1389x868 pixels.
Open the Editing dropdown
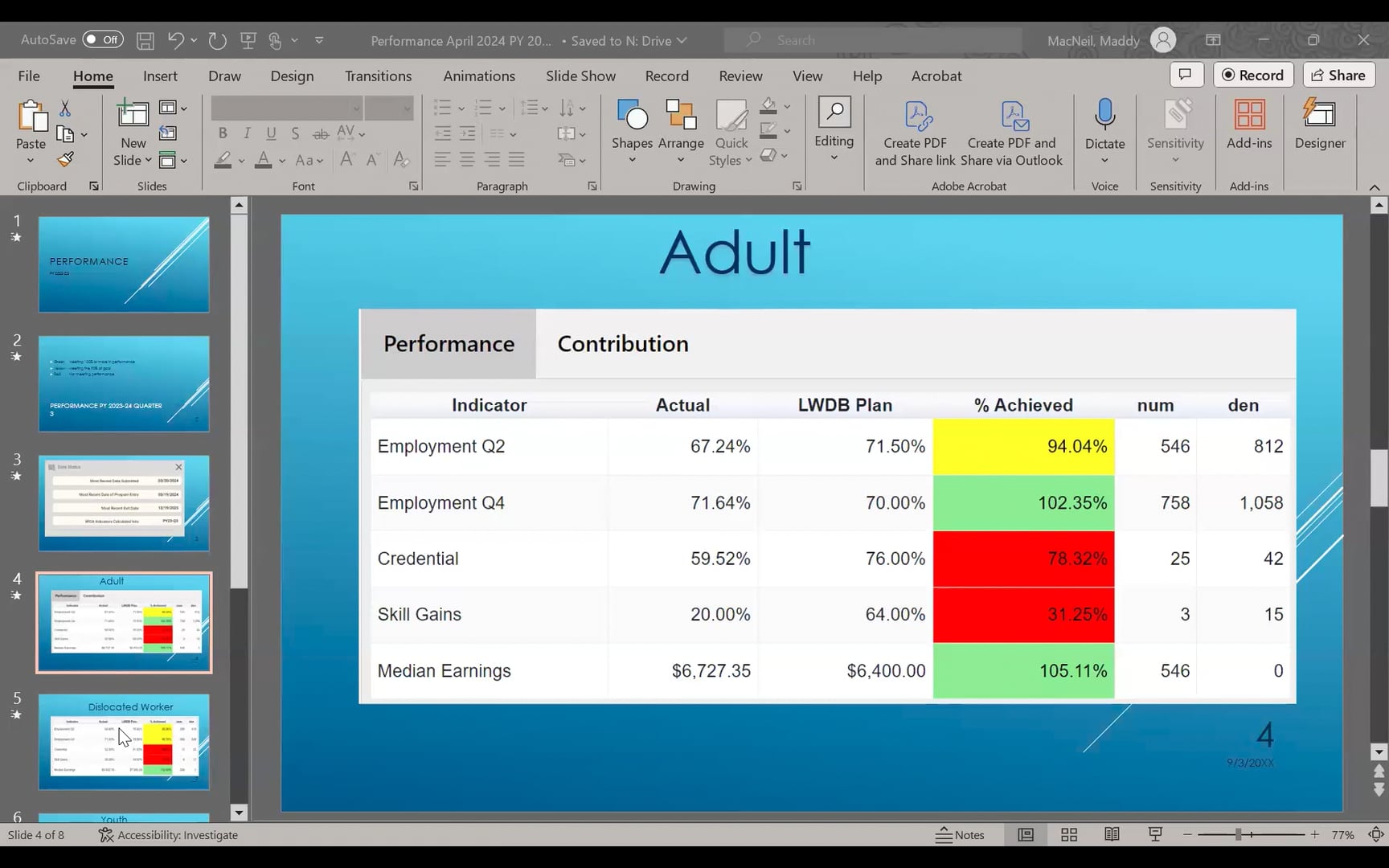tap(834, 129)
